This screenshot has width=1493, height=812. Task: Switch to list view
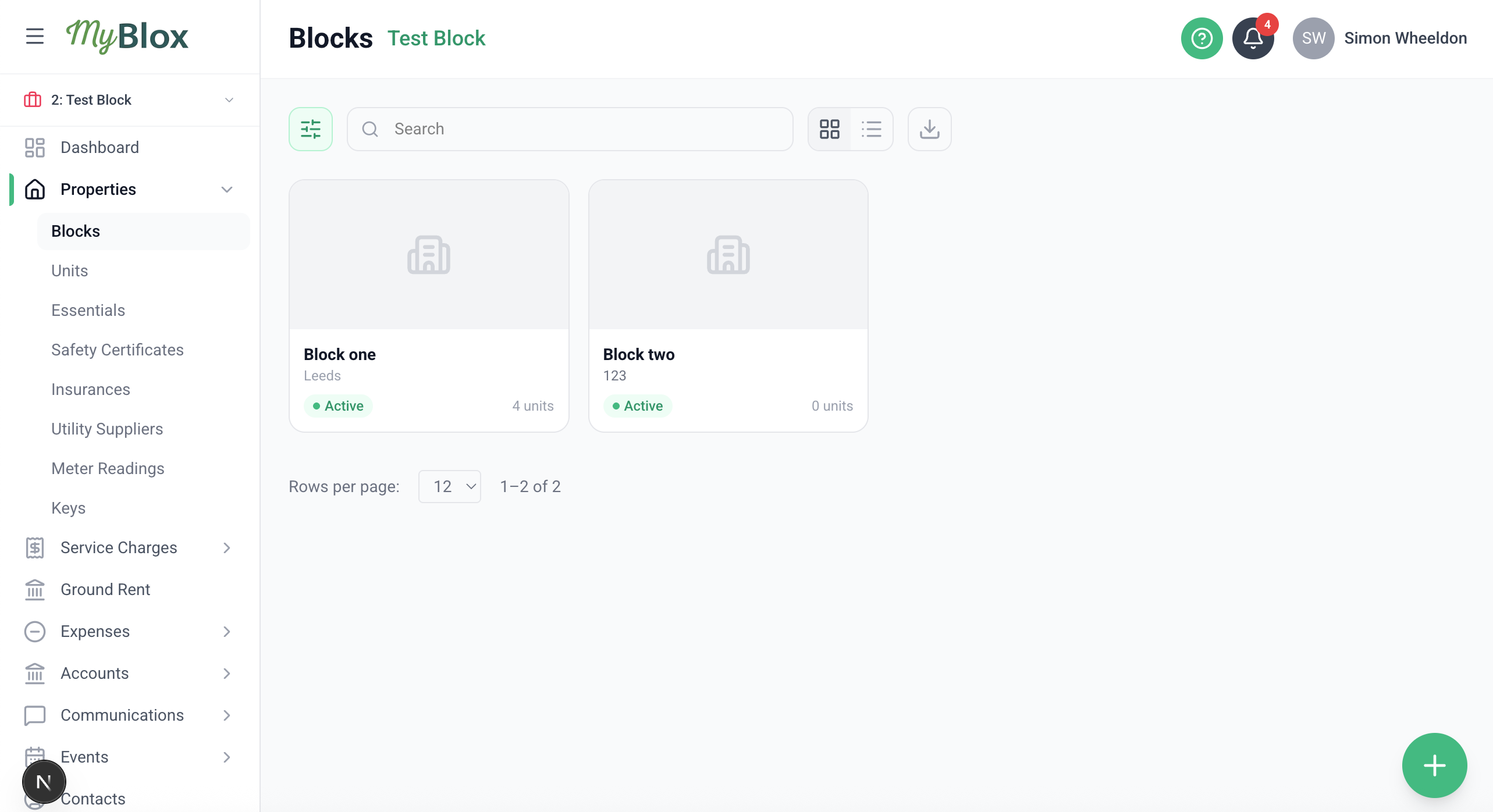(871, 129)
